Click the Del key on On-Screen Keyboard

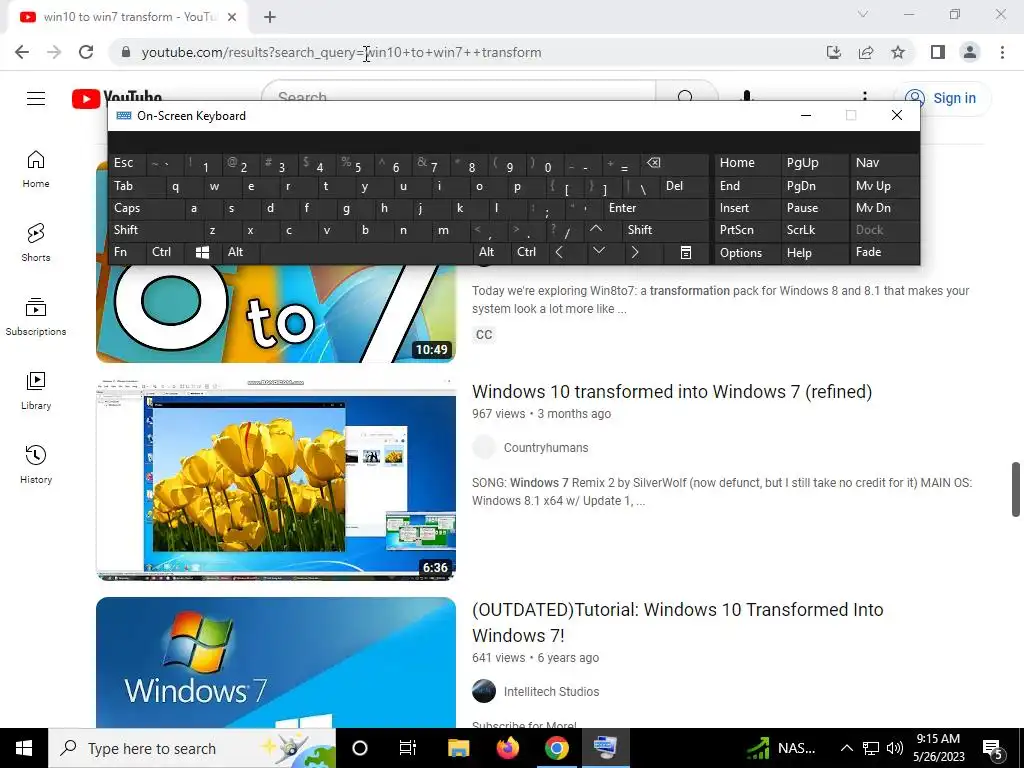684,186
